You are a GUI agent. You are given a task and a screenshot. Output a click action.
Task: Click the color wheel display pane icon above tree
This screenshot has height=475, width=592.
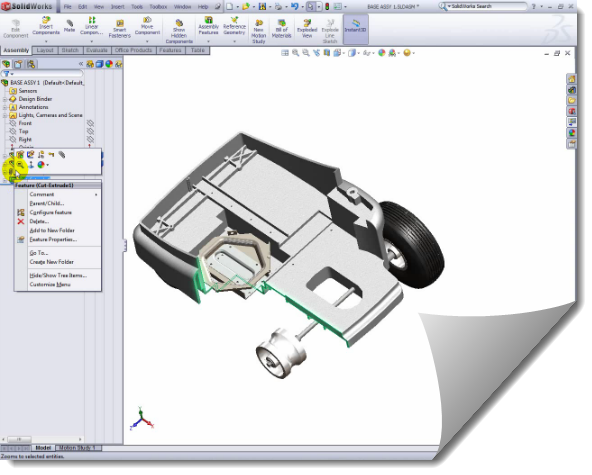pyautogui.click(x=109, y=64)
